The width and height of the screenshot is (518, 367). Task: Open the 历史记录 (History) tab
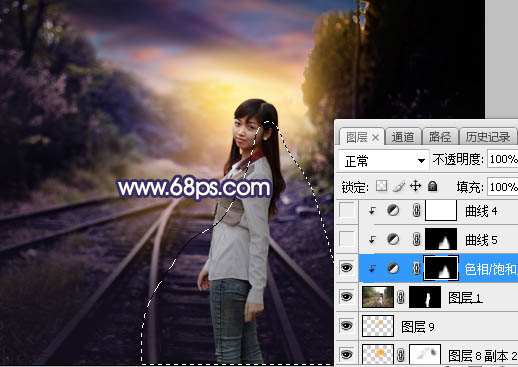coord(488,137)
